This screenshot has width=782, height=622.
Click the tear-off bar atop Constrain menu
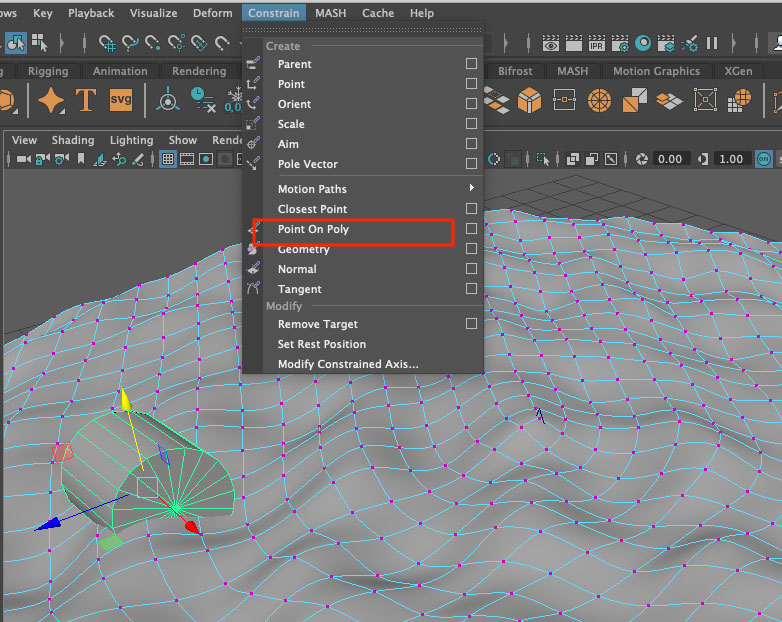[x=363, y=30]
